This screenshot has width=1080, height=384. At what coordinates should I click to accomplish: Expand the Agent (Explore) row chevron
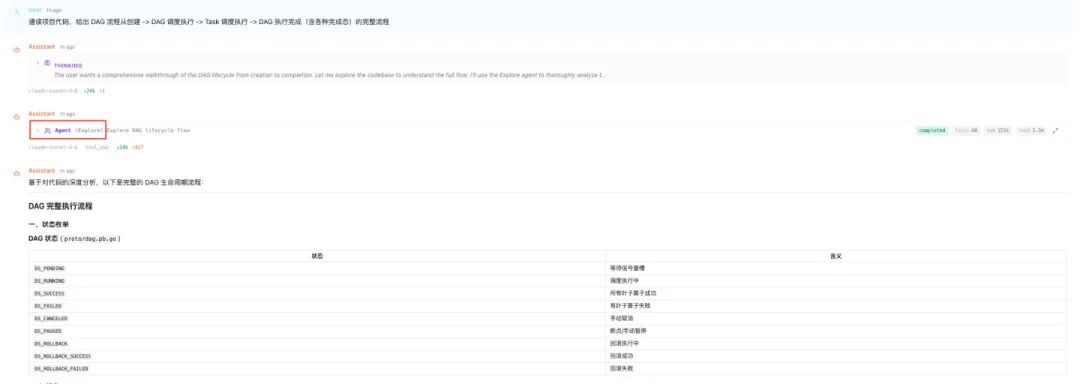37,130
